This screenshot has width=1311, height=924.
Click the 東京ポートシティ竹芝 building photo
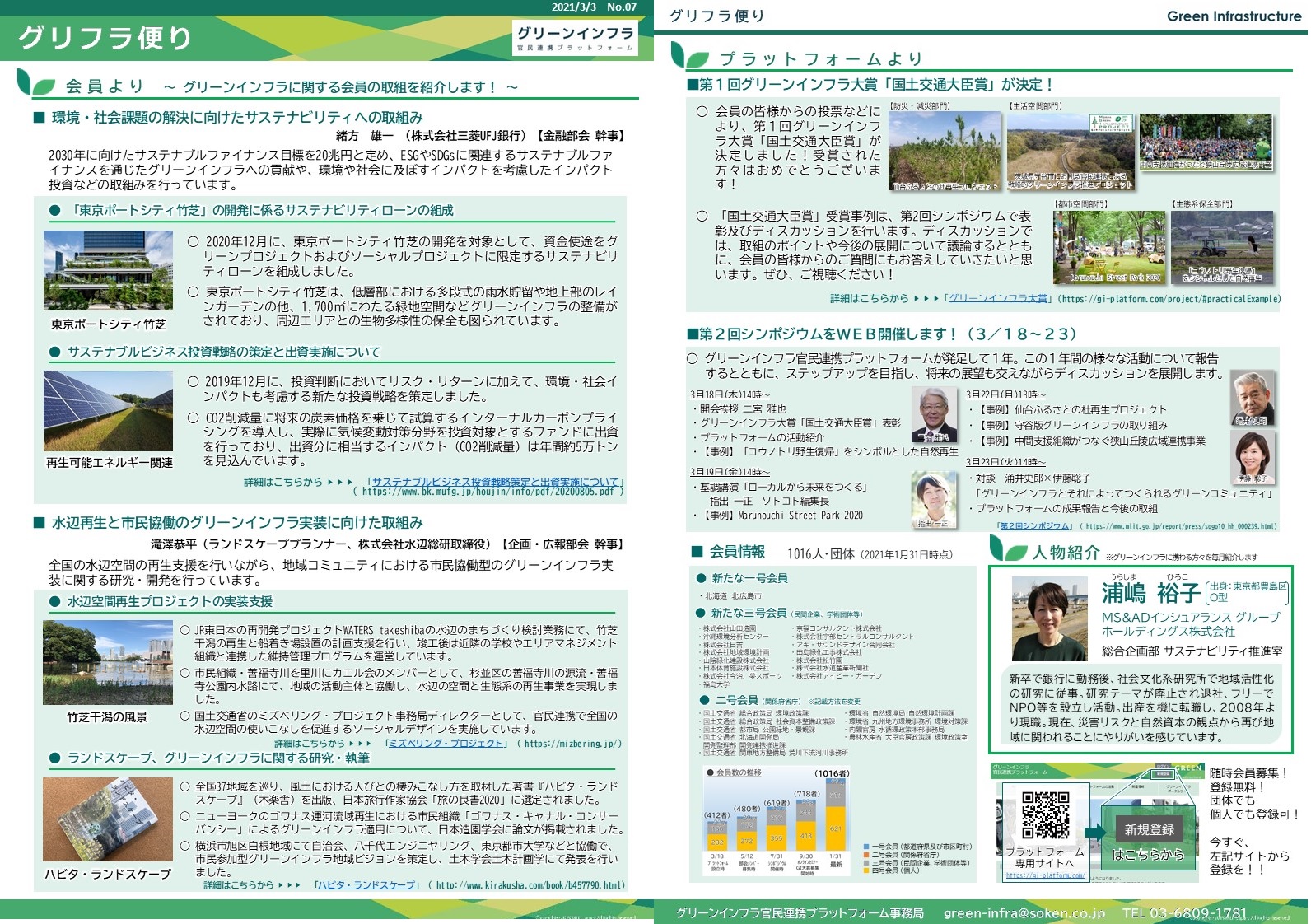pos(108,270)
